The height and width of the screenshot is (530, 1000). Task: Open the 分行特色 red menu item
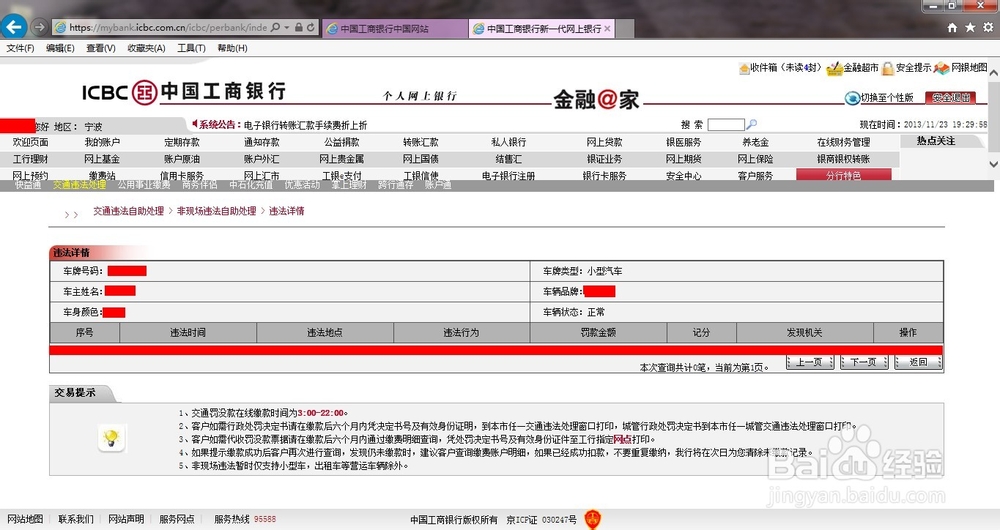[843, 175]
